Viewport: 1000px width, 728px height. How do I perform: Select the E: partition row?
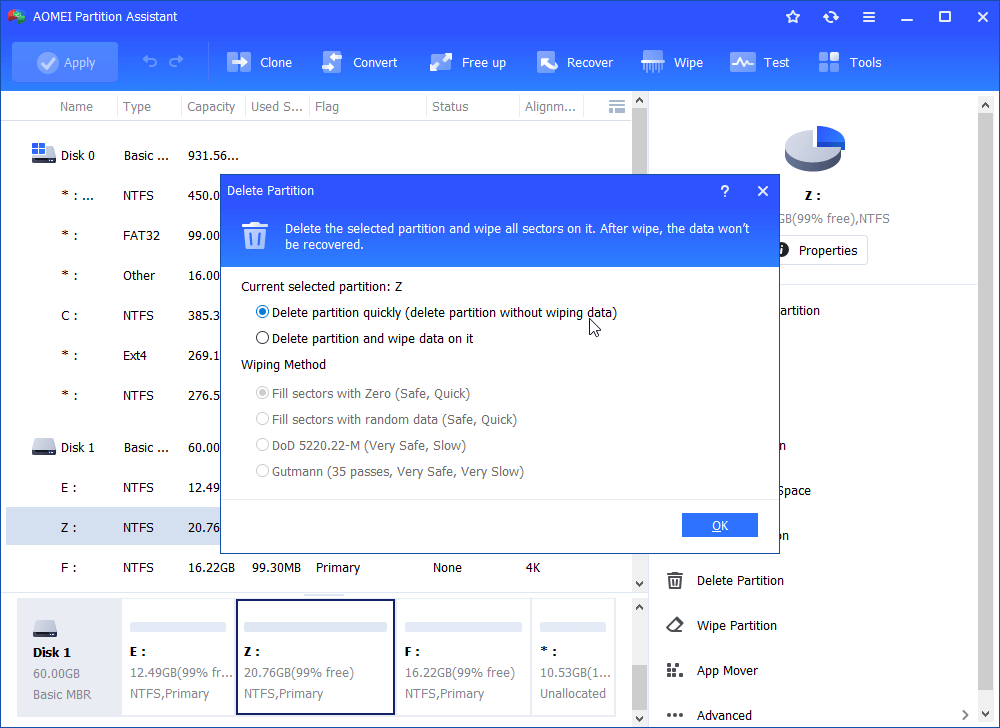pos(114,488)
